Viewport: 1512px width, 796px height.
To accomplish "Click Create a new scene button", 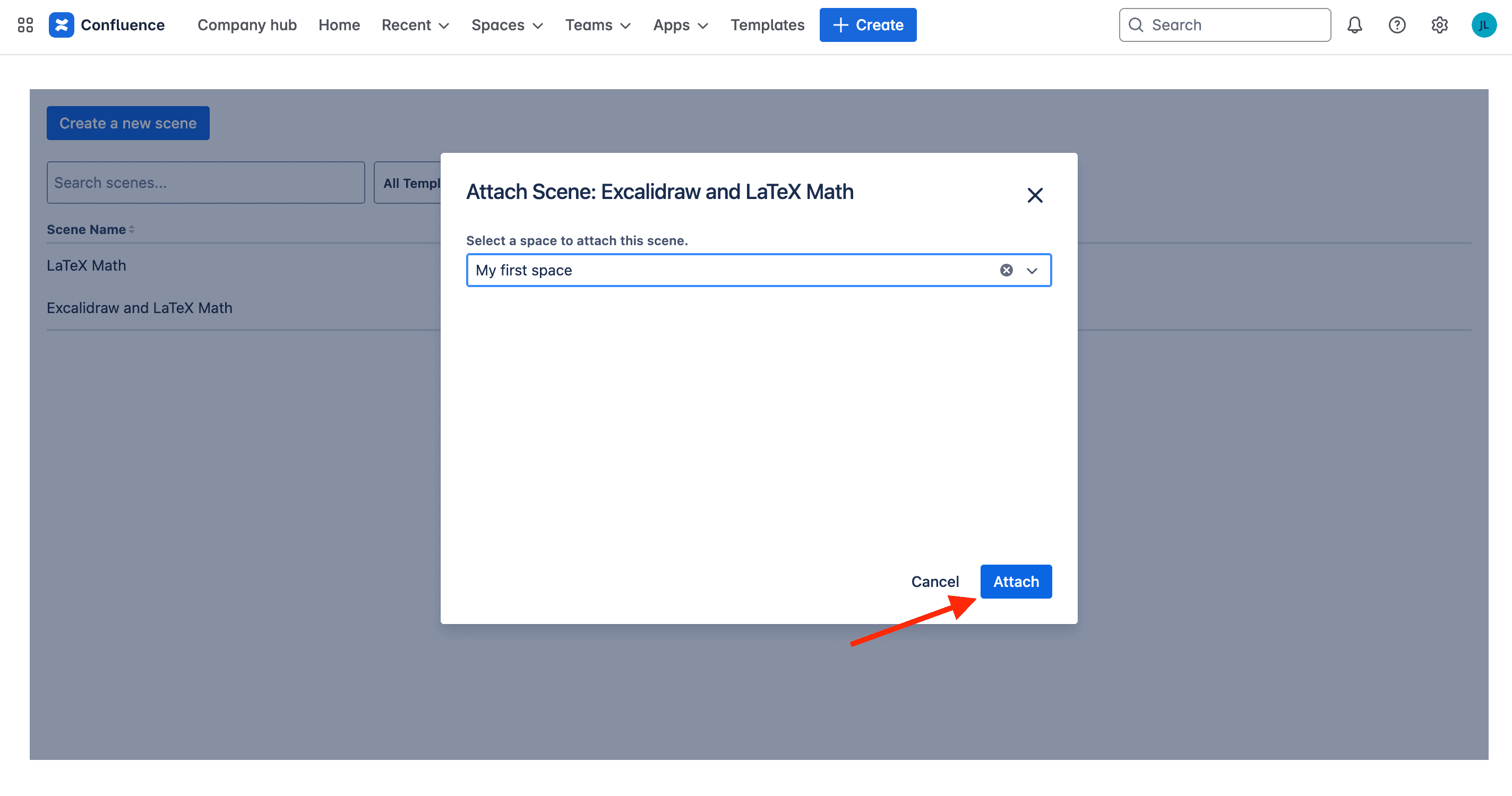I will [x=128, y=123].
